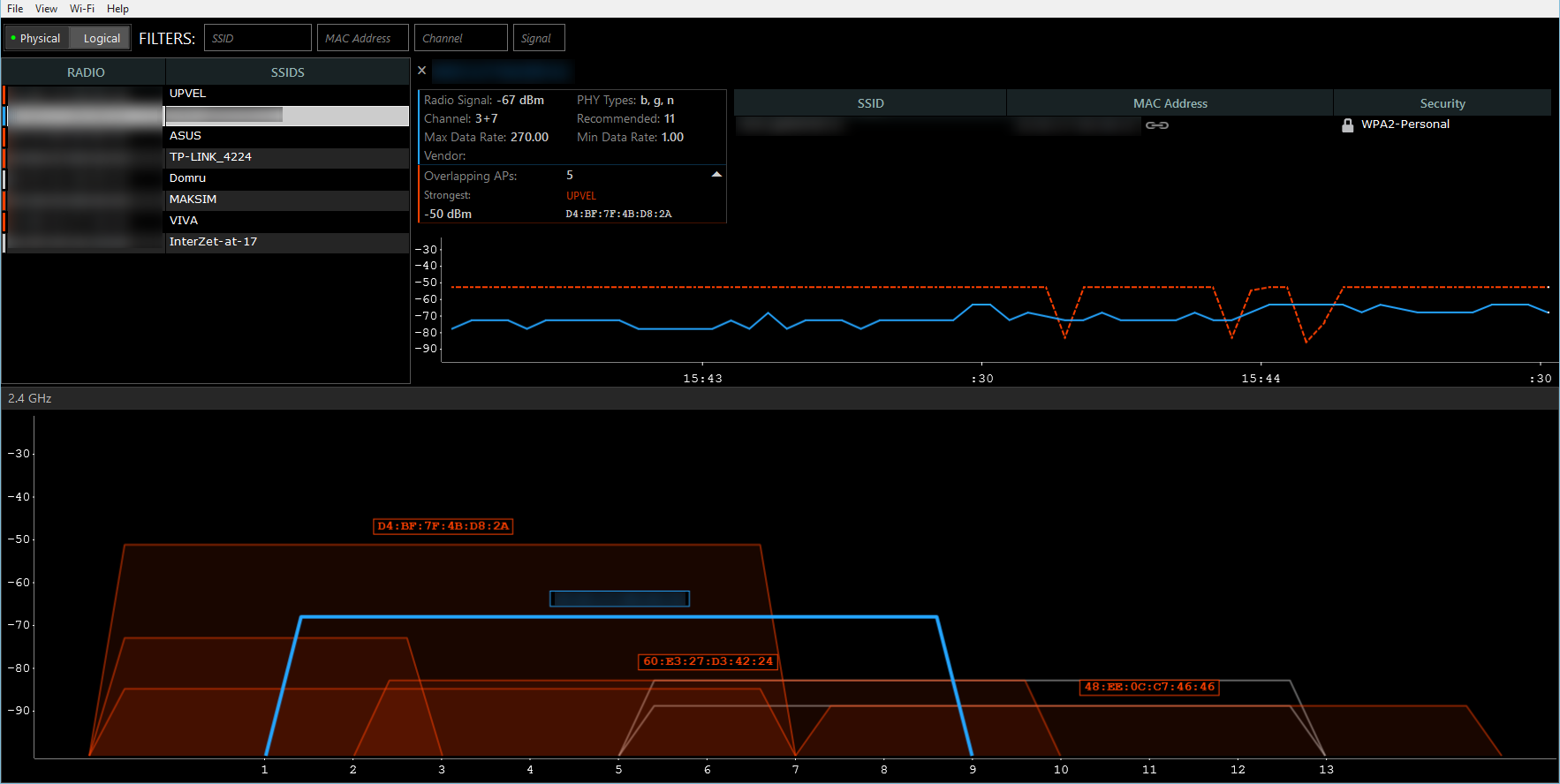Switch to Physical view mode

click(36, 38)
